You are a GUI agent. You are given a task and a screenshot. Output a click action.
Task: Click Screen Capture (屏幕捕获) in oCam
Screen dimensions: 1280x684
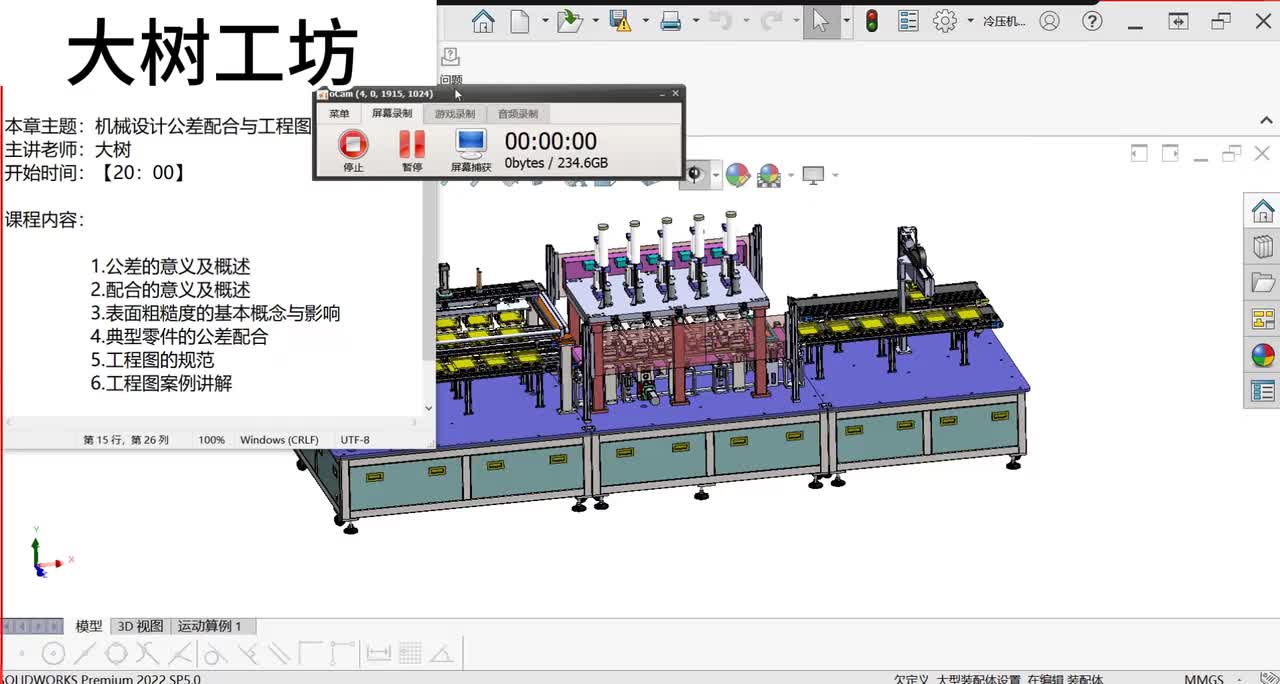coord(471,151)
